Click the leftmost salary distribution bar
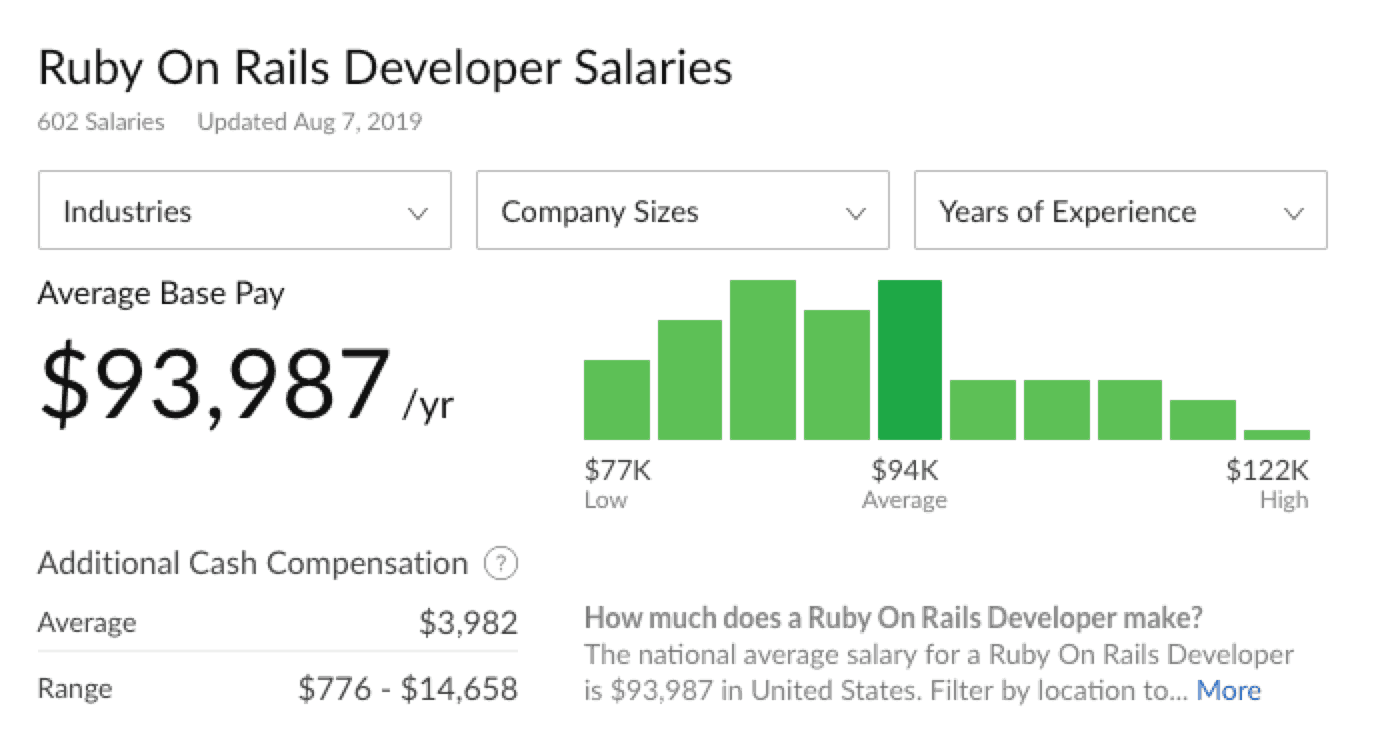The image size is (1376, 742). tap(617, 400)
